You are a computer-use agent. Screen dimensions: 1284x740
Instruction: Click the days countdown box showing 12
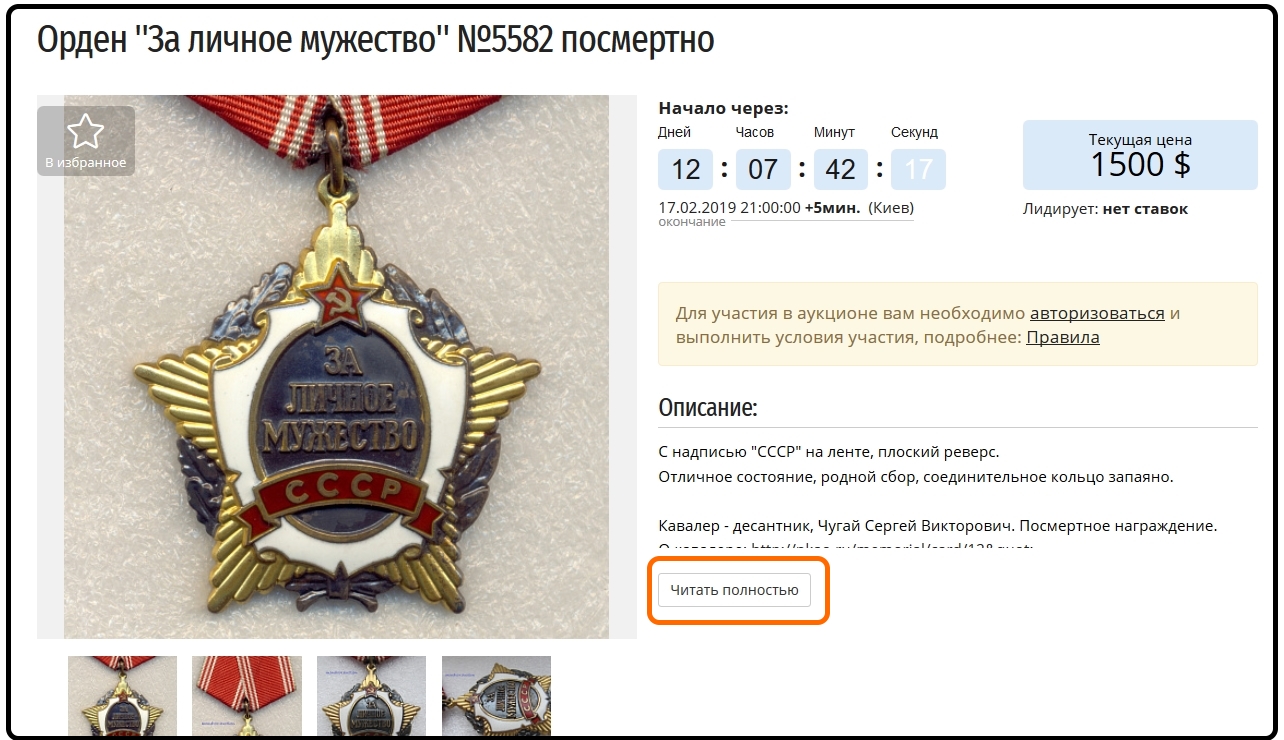click(686, 169)
